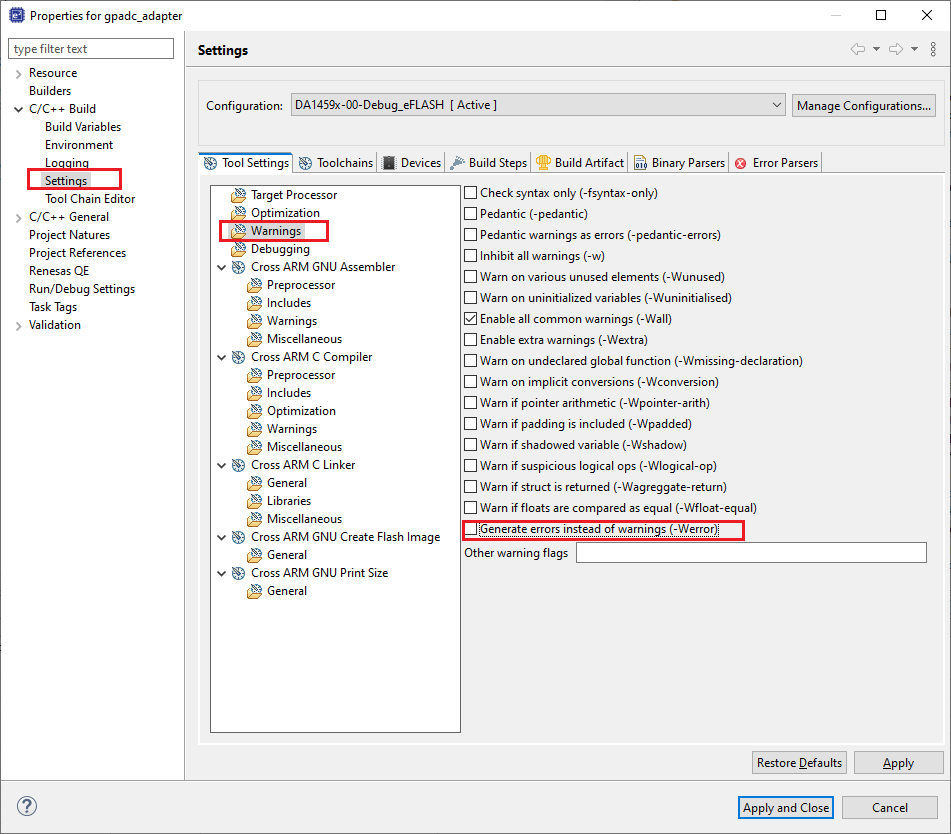Open the Build Artifact tab
The height and width of the screenshot is (834, 951).
point(580,163)
